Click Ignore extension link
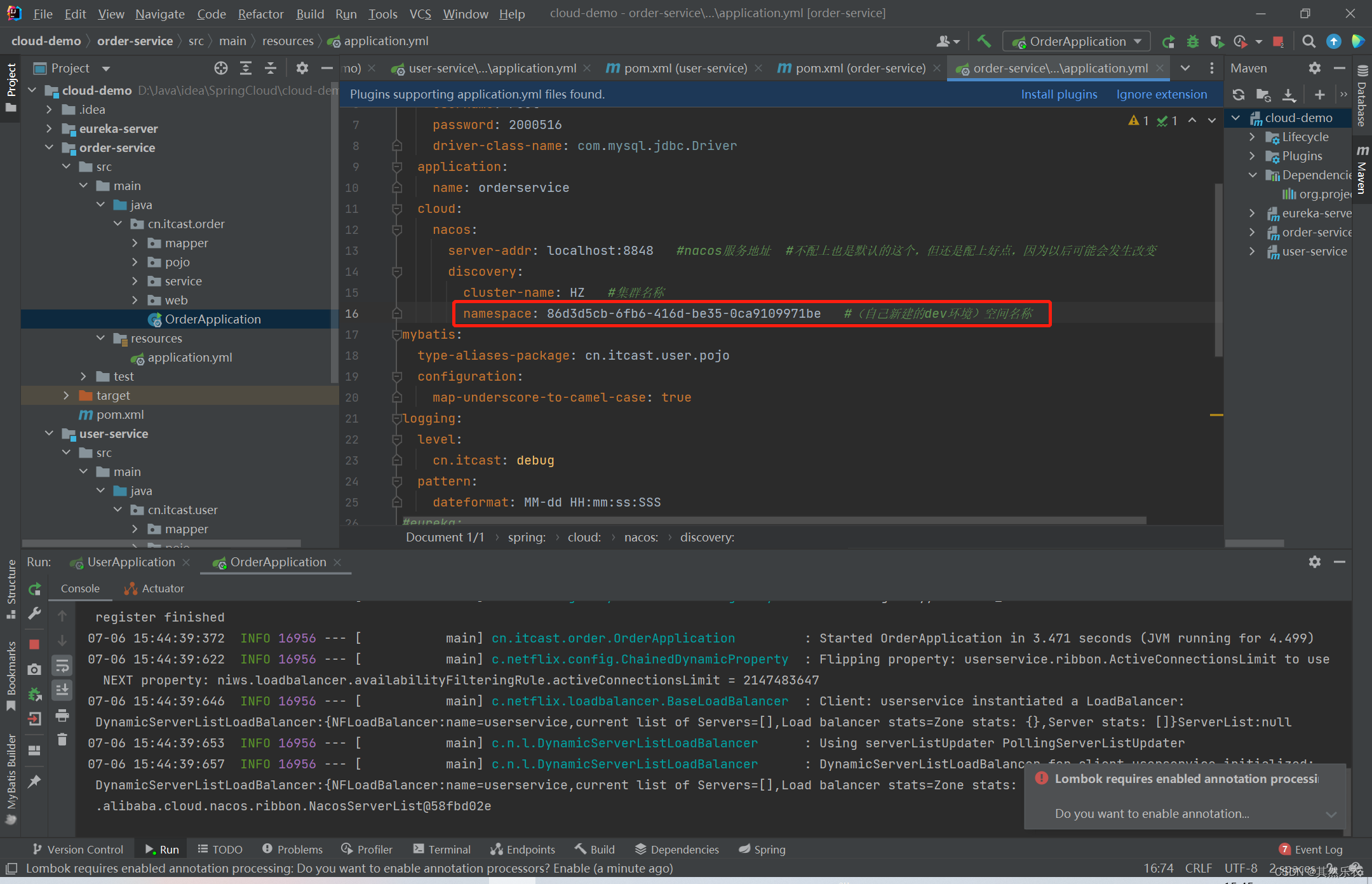This screenshot has height=884, width=1372. [1162, 94]
